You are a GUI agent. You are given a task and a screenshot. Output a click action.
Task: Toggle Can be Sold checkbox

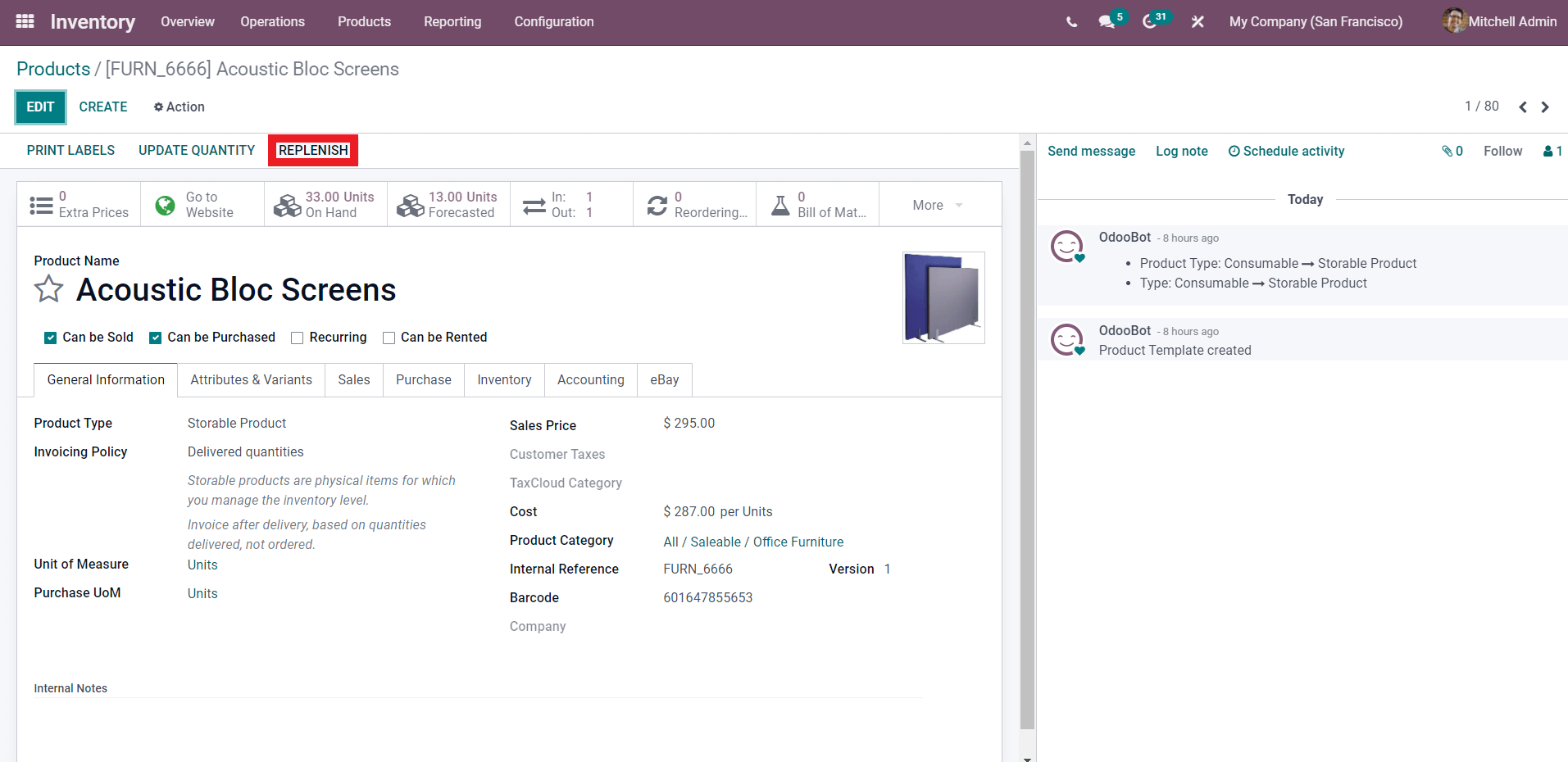click(50, 338)
